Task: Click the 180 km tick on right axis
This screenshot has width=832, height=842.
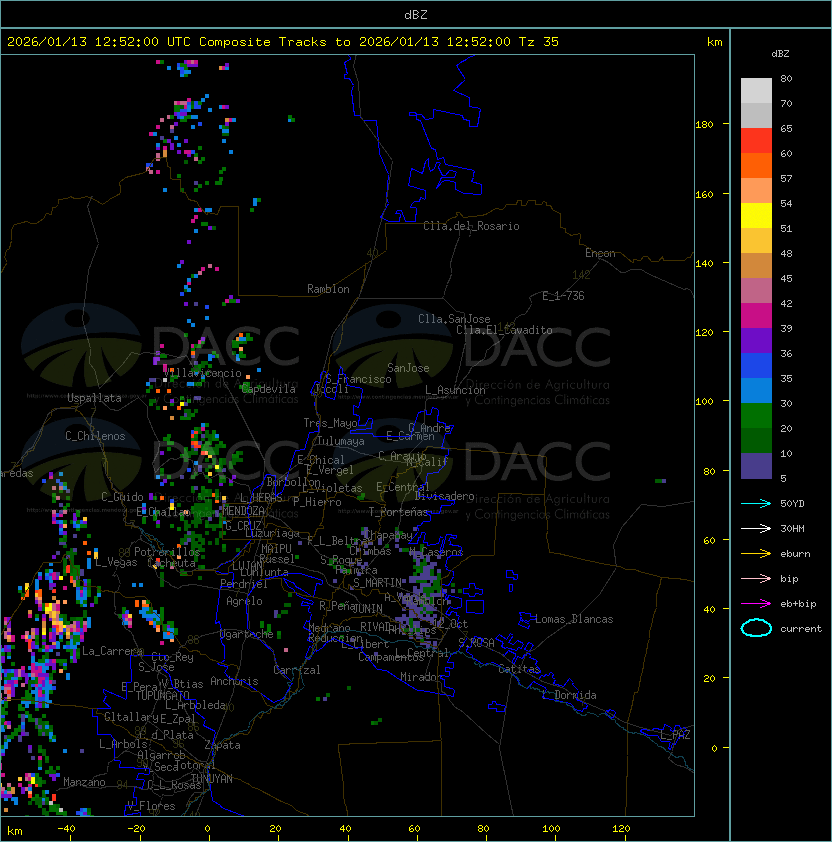Action: coord(704,124)
